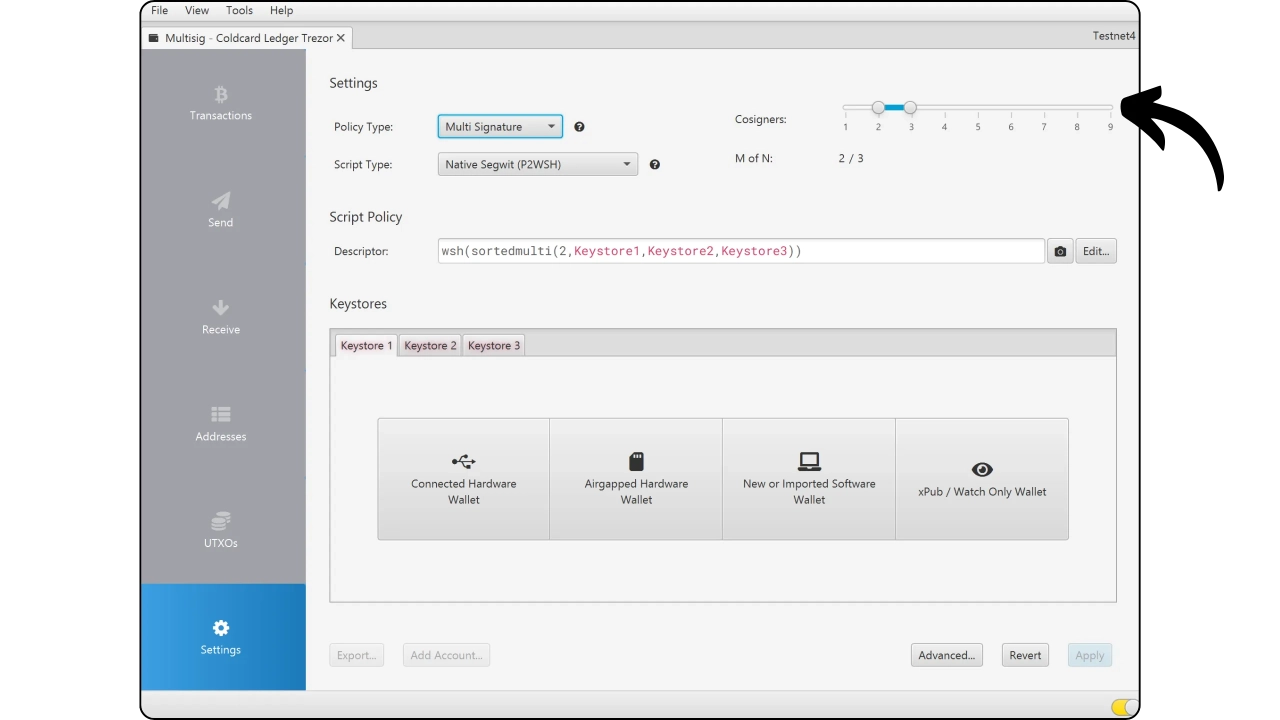The image size is (1280, 720).
Task: Open the Transactions sidebar section
Action: point(221,104)
